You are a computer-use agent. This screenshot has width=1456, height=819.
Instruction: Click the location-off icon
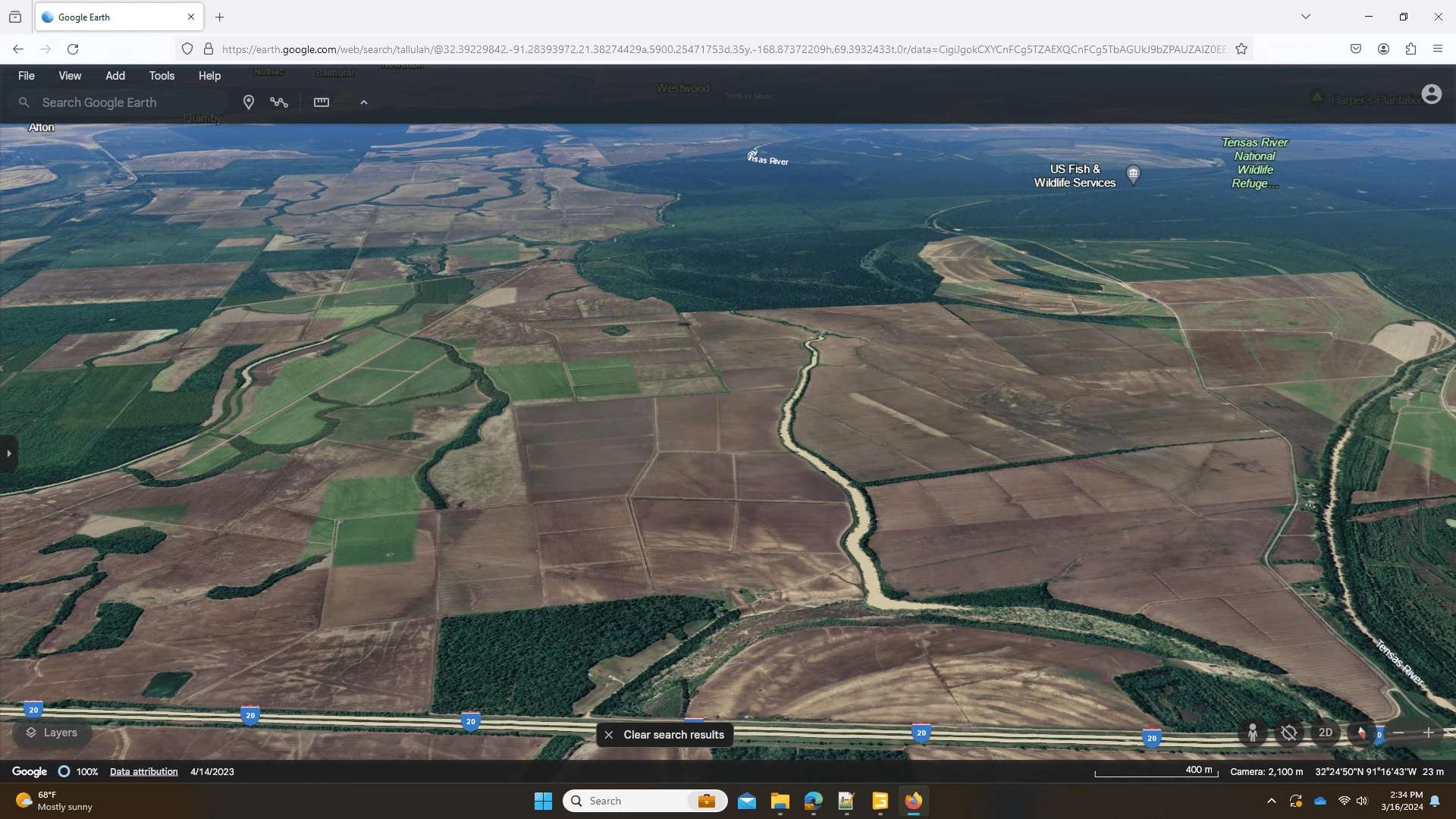(x=1289, y=733)
